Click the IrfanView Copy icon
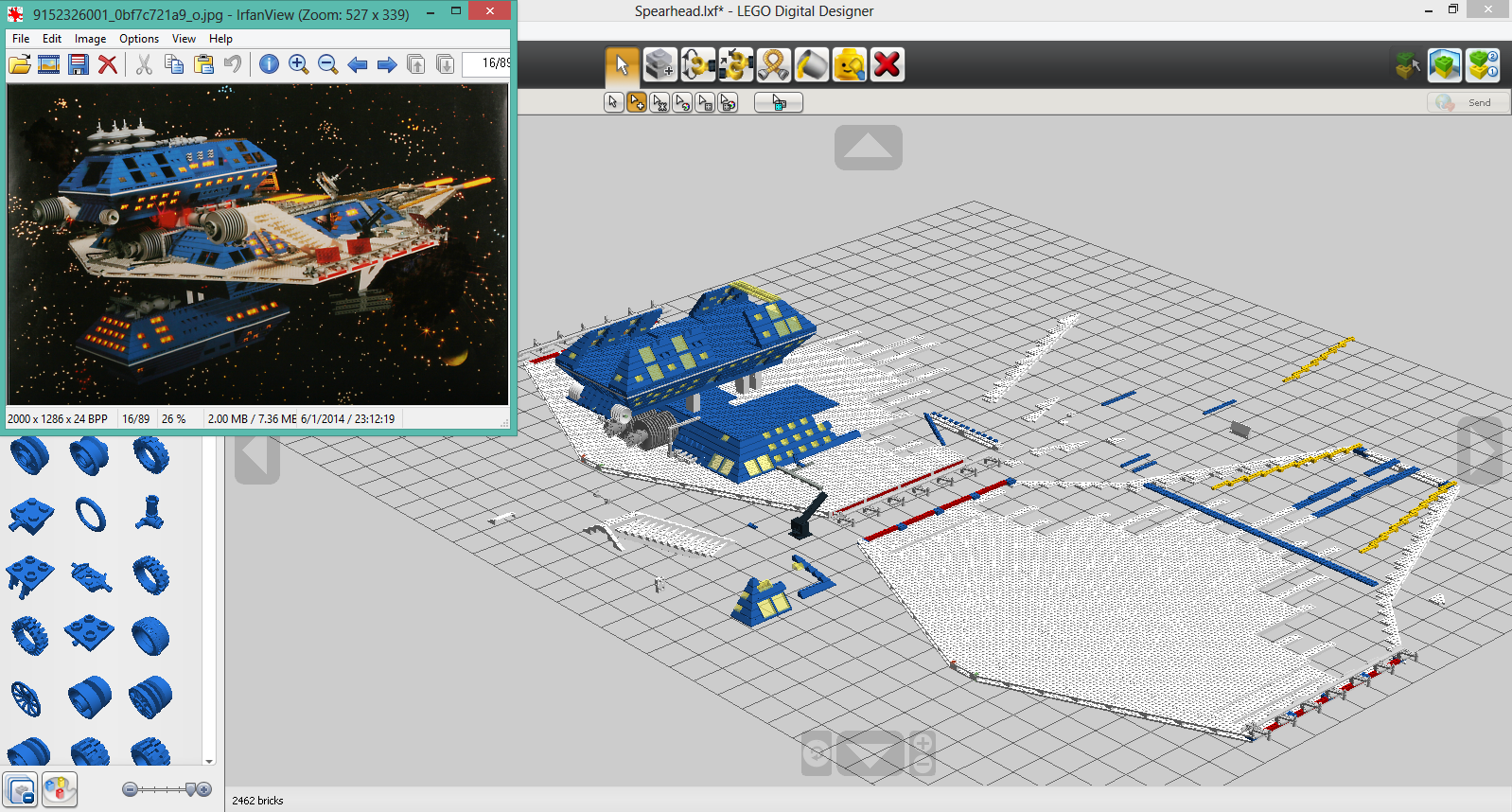This screenshot has width=1512, height=812. [x=174, y=64]
